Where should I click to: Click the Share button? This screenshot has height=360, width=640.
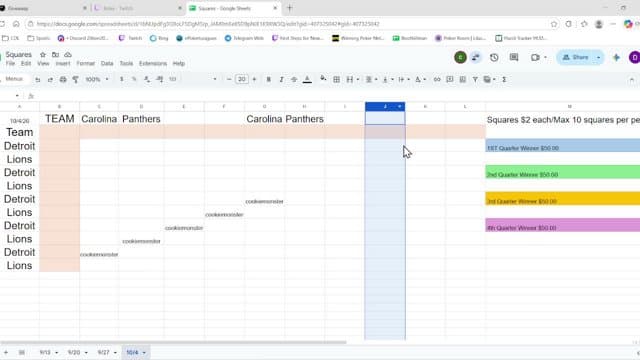[576, 58]
